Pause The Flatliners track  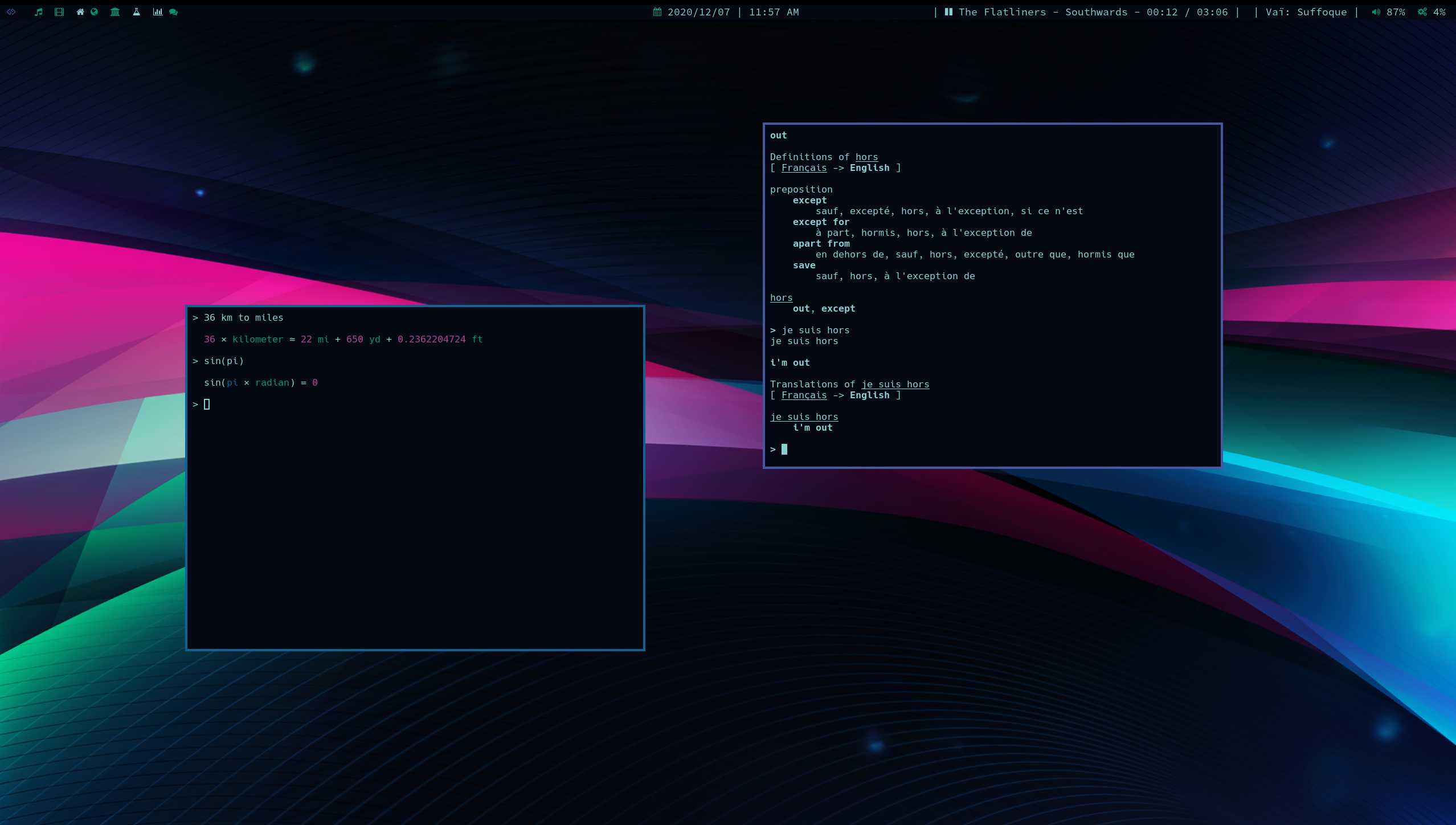click(x=948, y=12)
